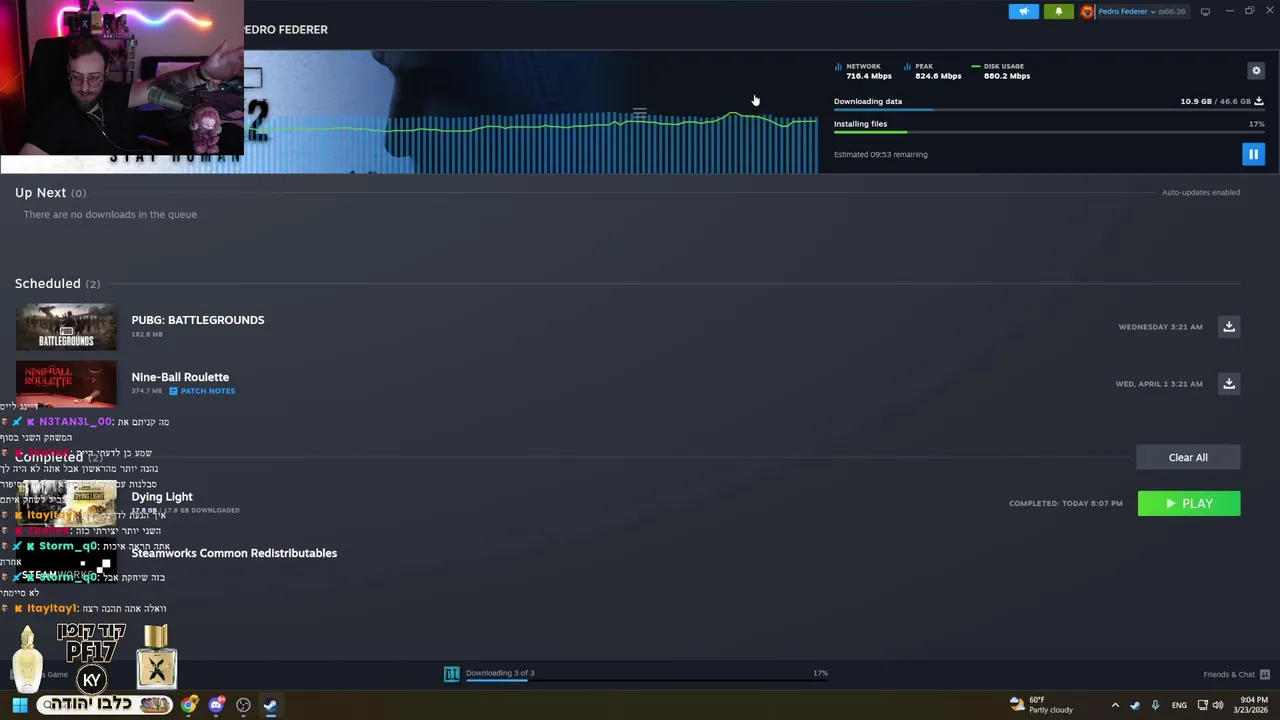Click the bottom Downloading 3 of 3 progress bar

point(646,681)
